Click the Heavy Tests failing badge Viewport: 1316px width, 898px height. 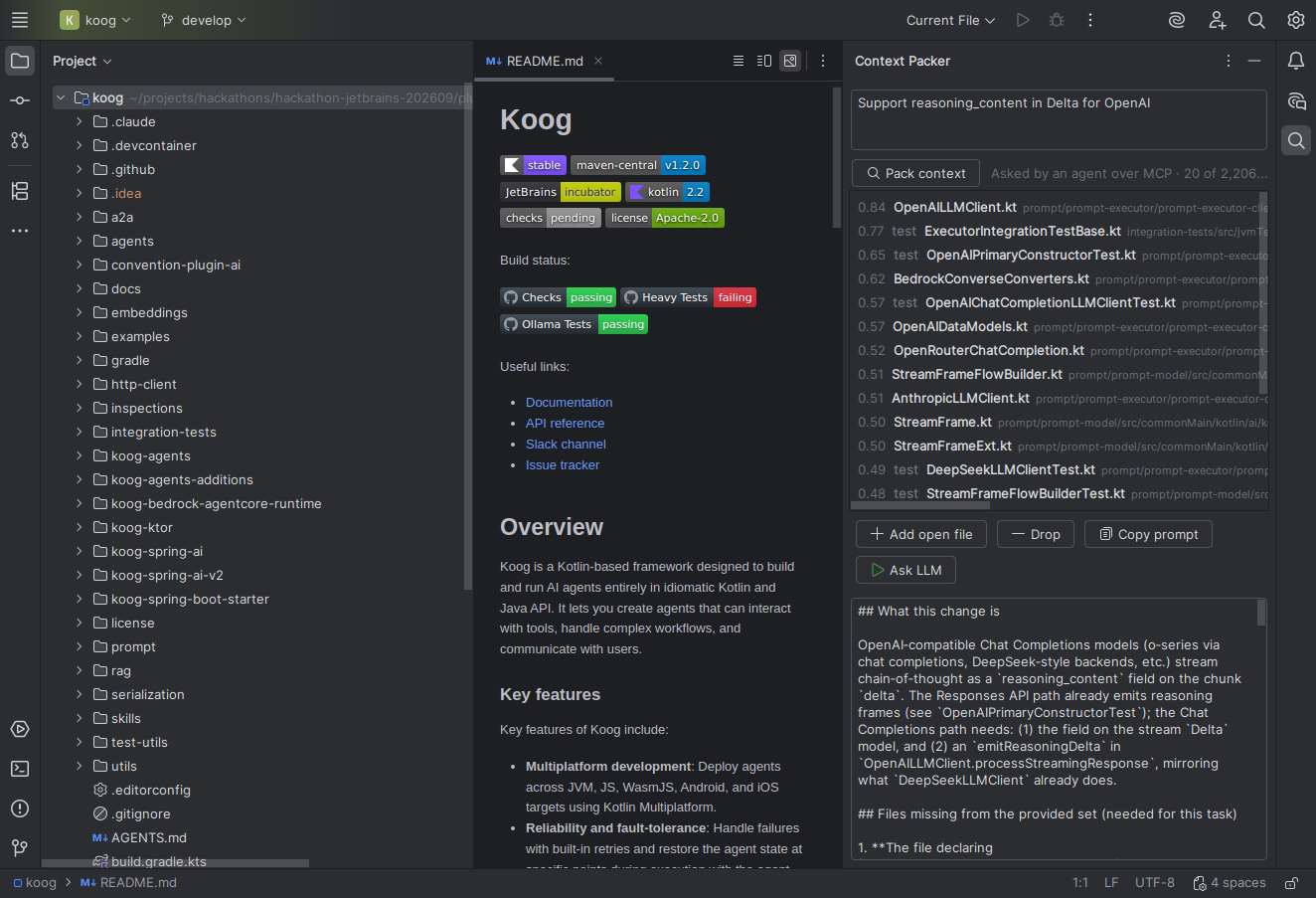point(689,297)
